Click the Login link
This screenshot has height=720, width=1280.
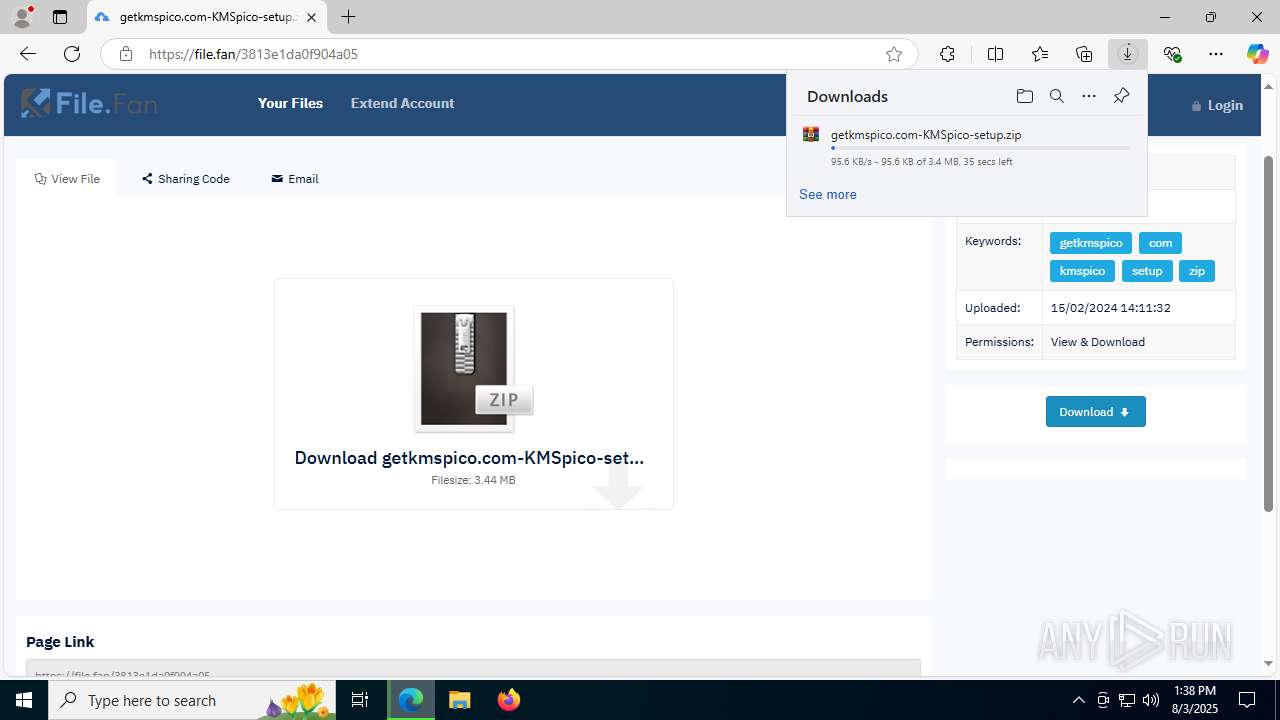(x=1217, y=105)
